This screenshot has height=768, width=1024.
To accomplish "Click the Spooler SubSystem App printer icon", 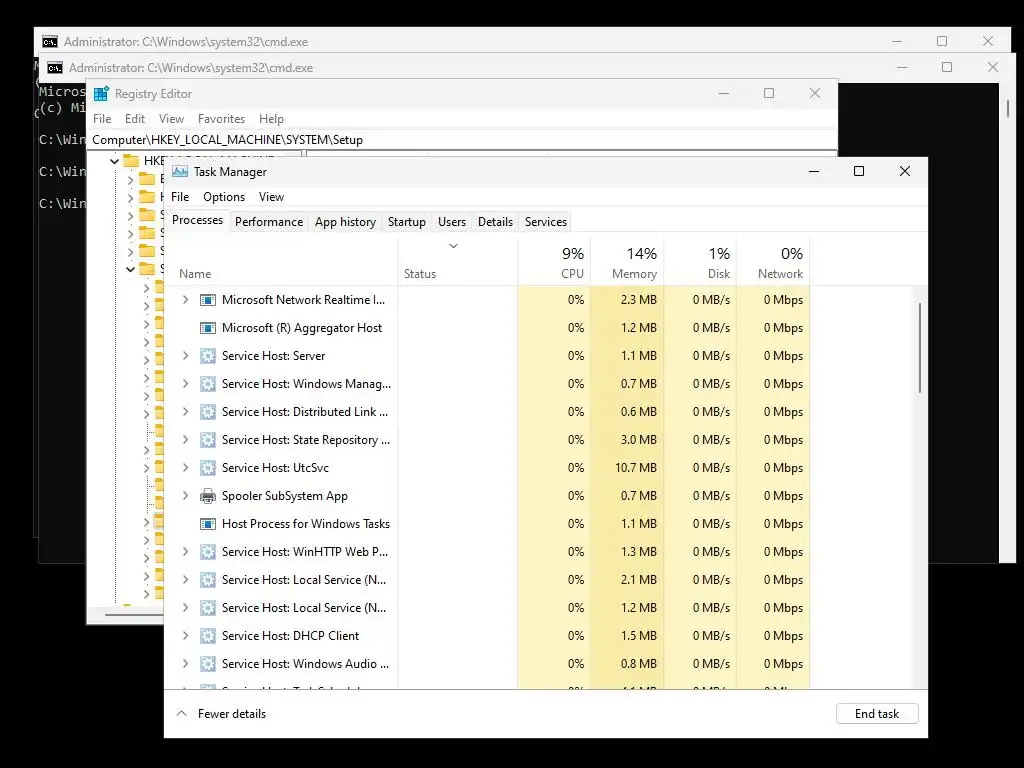I will point(208,496).
